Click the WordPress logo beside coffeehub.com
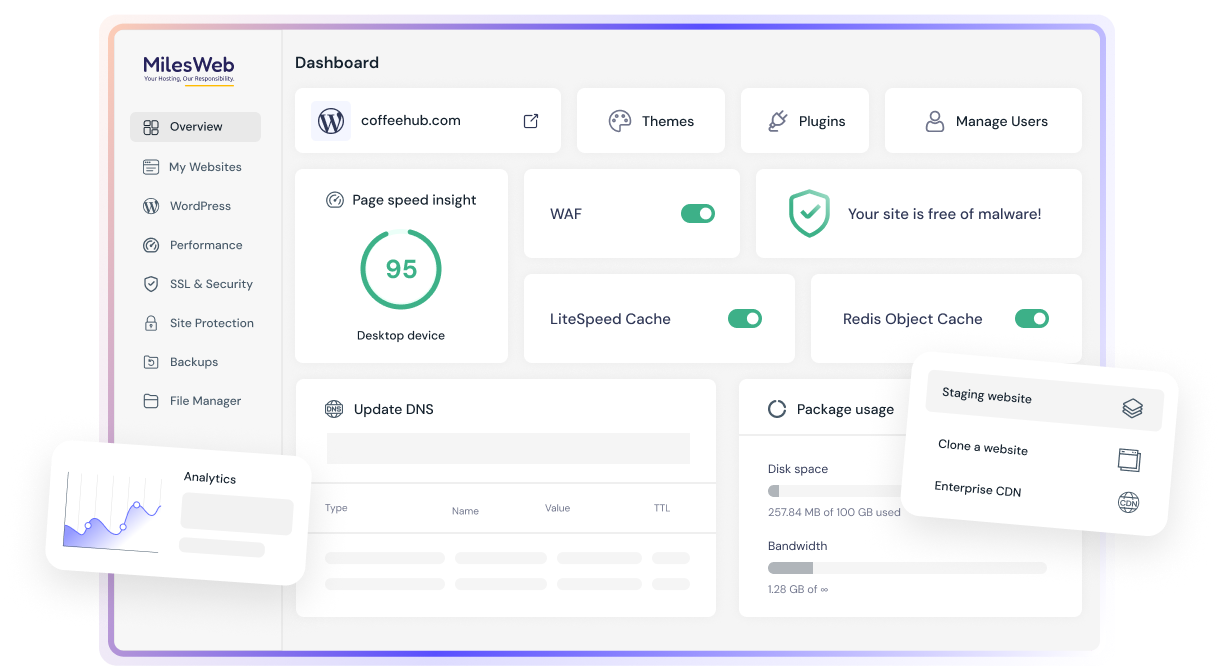This screenshot has height=666, width=1224. (x=331, y=121)
